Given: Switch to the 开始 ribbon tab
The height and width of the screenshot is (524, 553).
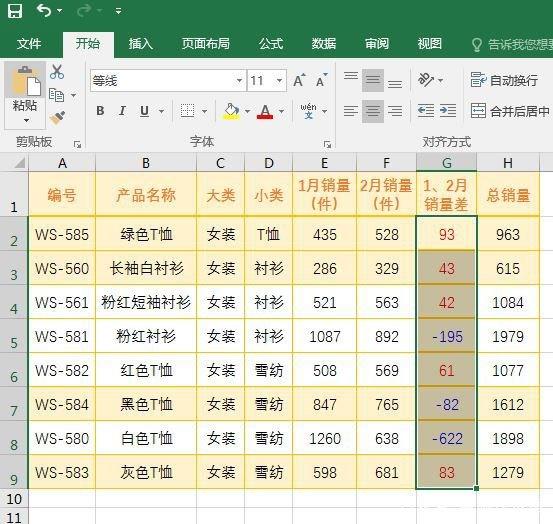Looking at the screenshot, I should (88, 44).
